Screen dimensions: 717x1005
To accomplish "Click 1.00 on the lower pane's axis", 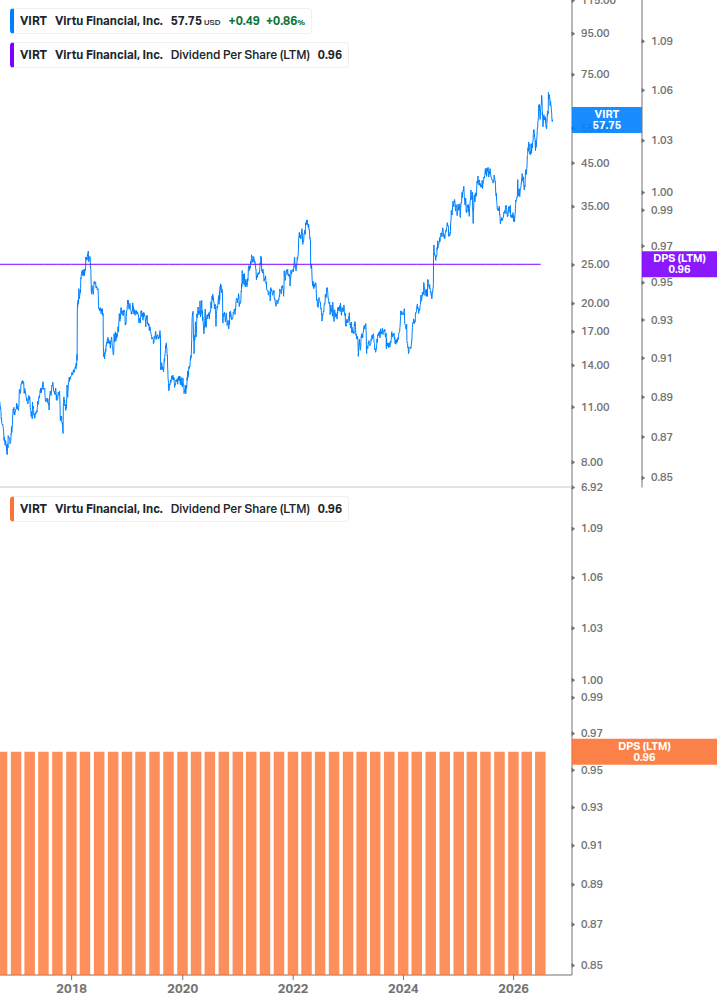I will [592, 680].
